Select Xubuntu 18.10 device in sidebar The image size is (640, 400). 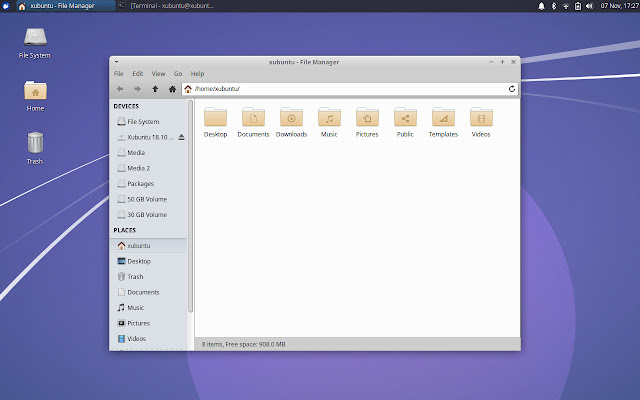(144, 137)
